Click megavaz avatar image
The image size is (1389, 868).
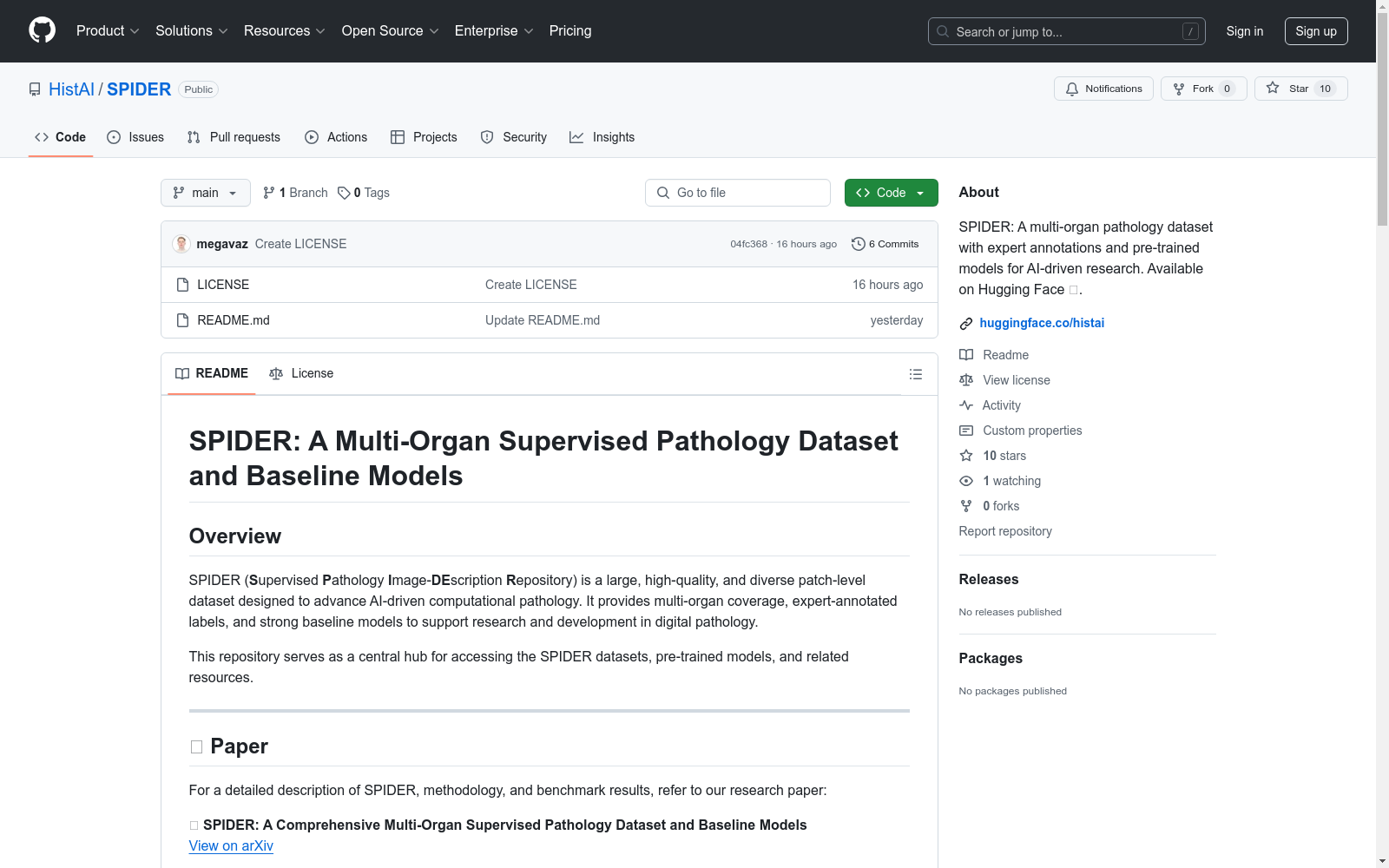181,244
